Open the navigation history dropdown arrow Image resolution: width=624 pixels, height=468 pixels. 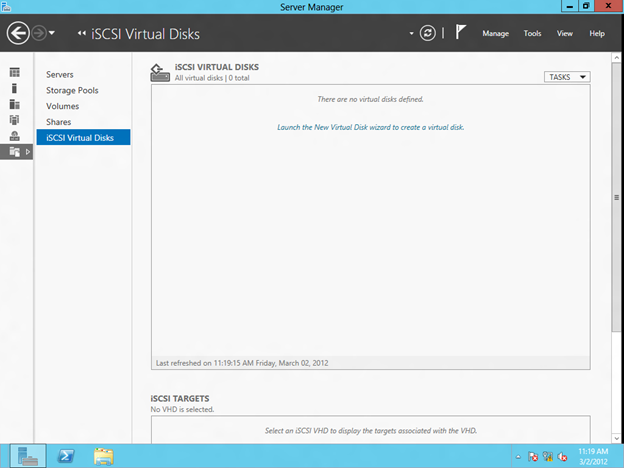click(64, 34)
